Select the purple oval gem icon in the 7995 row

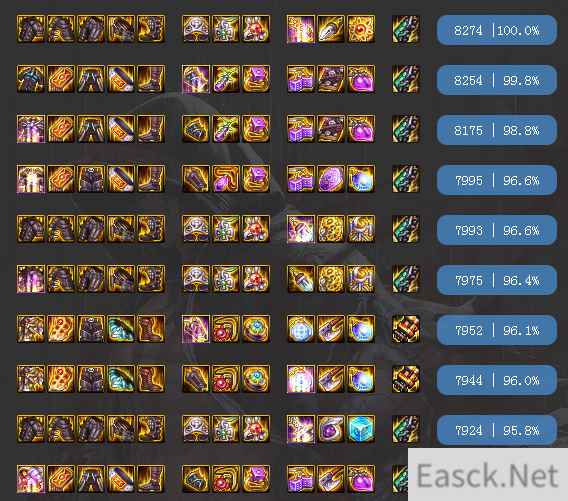click(x=331, y=179)
